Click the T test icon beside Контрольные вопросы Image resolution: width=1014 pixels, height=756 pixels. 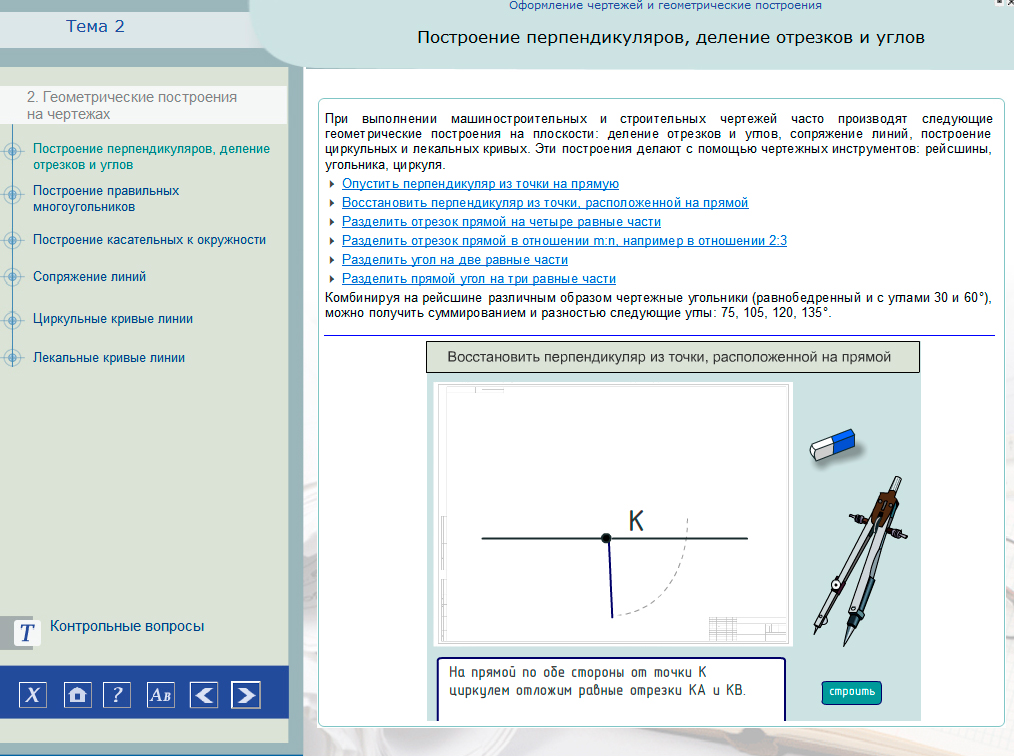pos(27,632)
